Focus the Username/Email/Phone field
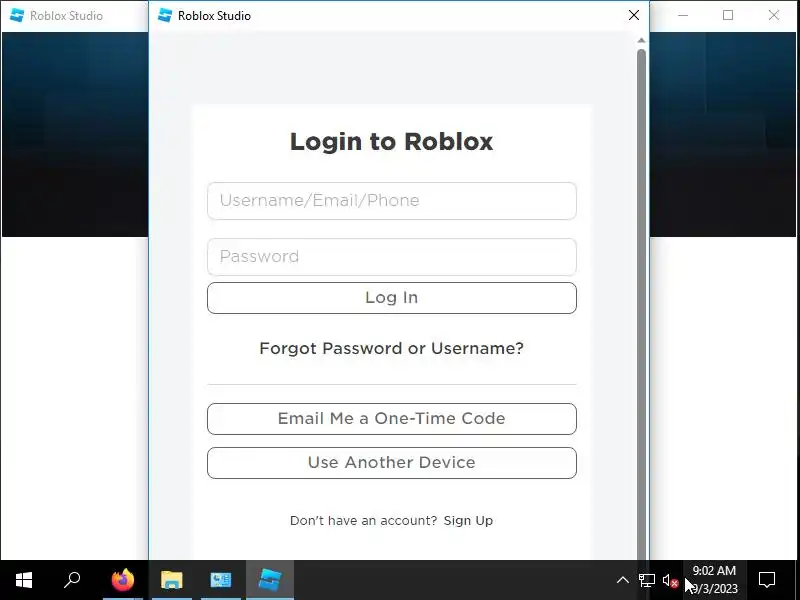The image size is (800, 600). (x=392, y=201)
